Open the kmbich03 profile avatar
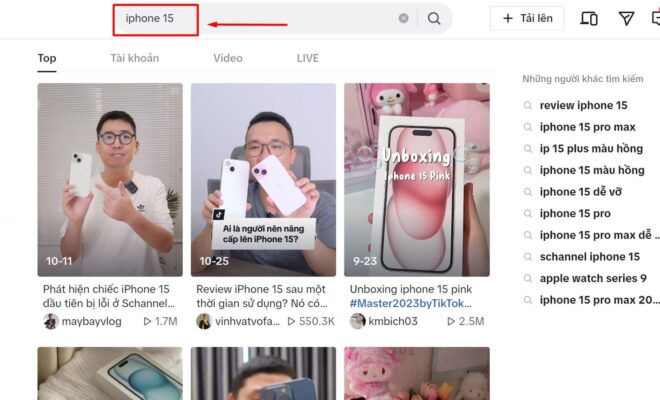Image resolution: width=660 pixels, height=400 pixels. tap(357, 321)
